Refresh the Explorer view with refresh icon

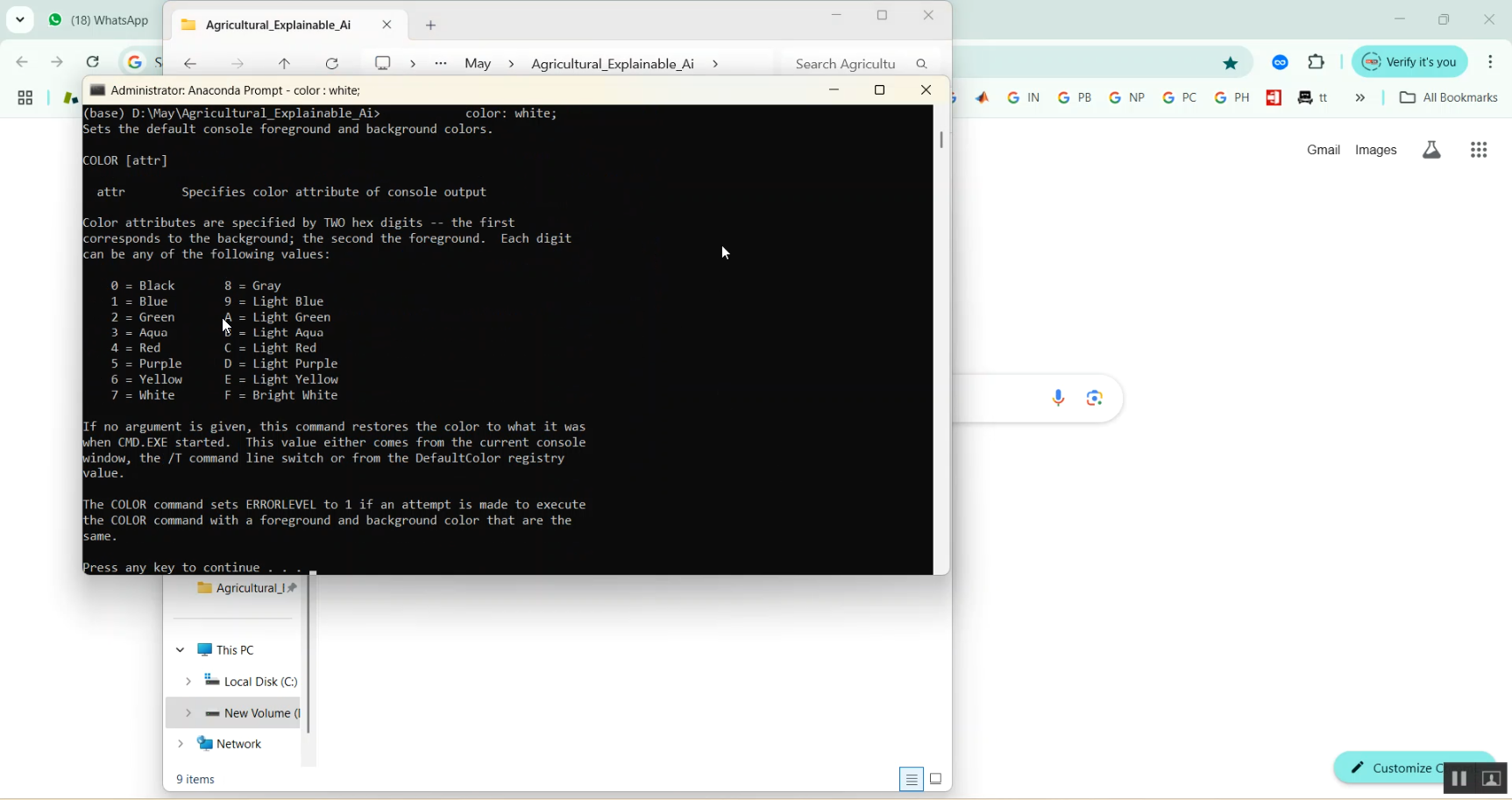point(331,62)
